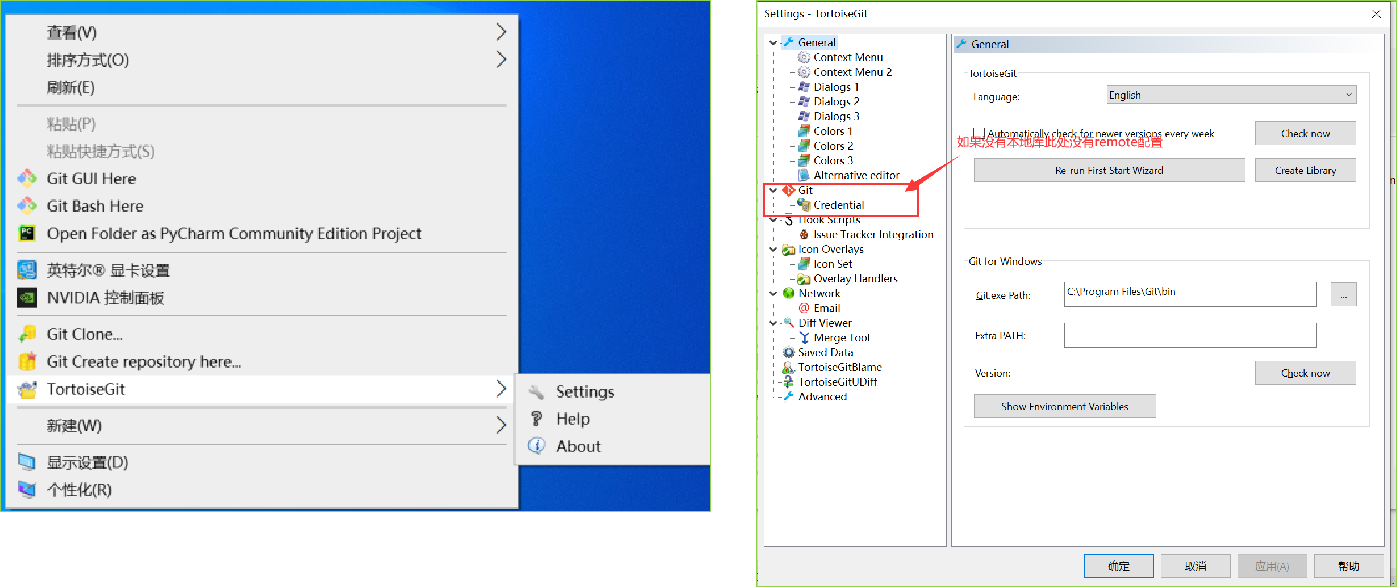Open TortoiseGit Settings from the submenu
Viewport: 1398px width, 588px height.
click(x=585, y=392)
